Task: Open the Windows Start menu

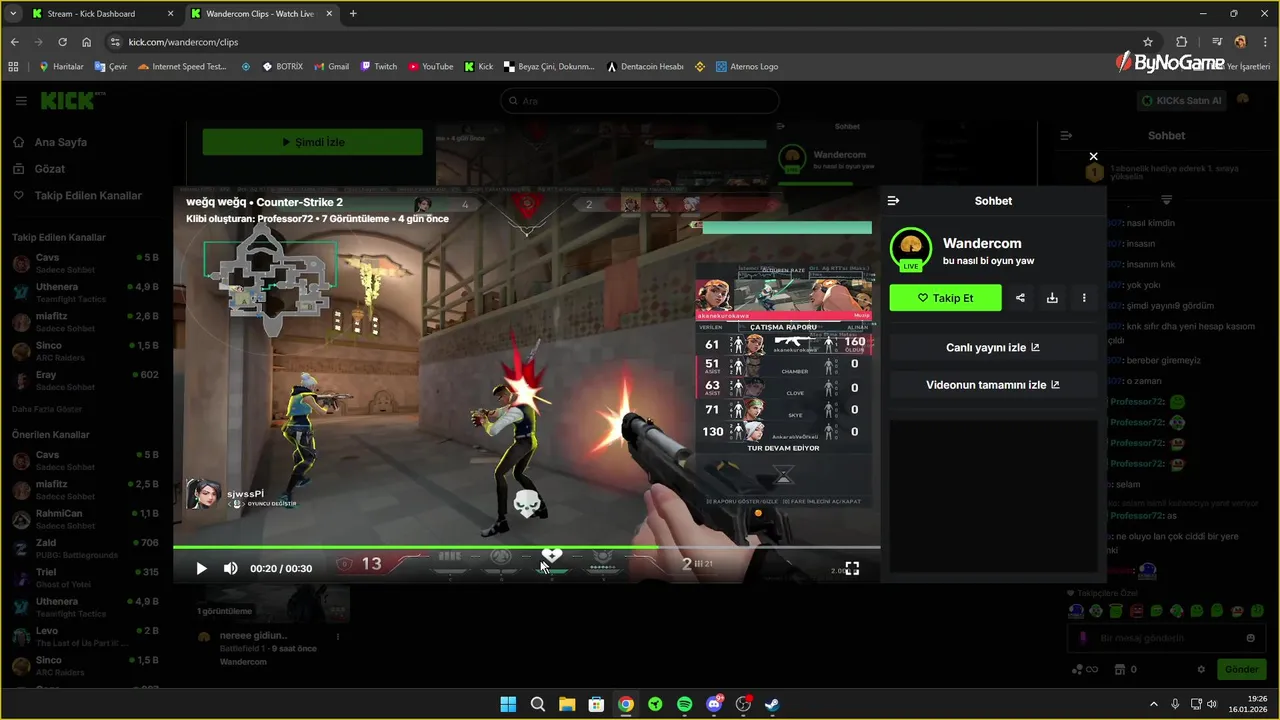Action: tap(508, 704)
